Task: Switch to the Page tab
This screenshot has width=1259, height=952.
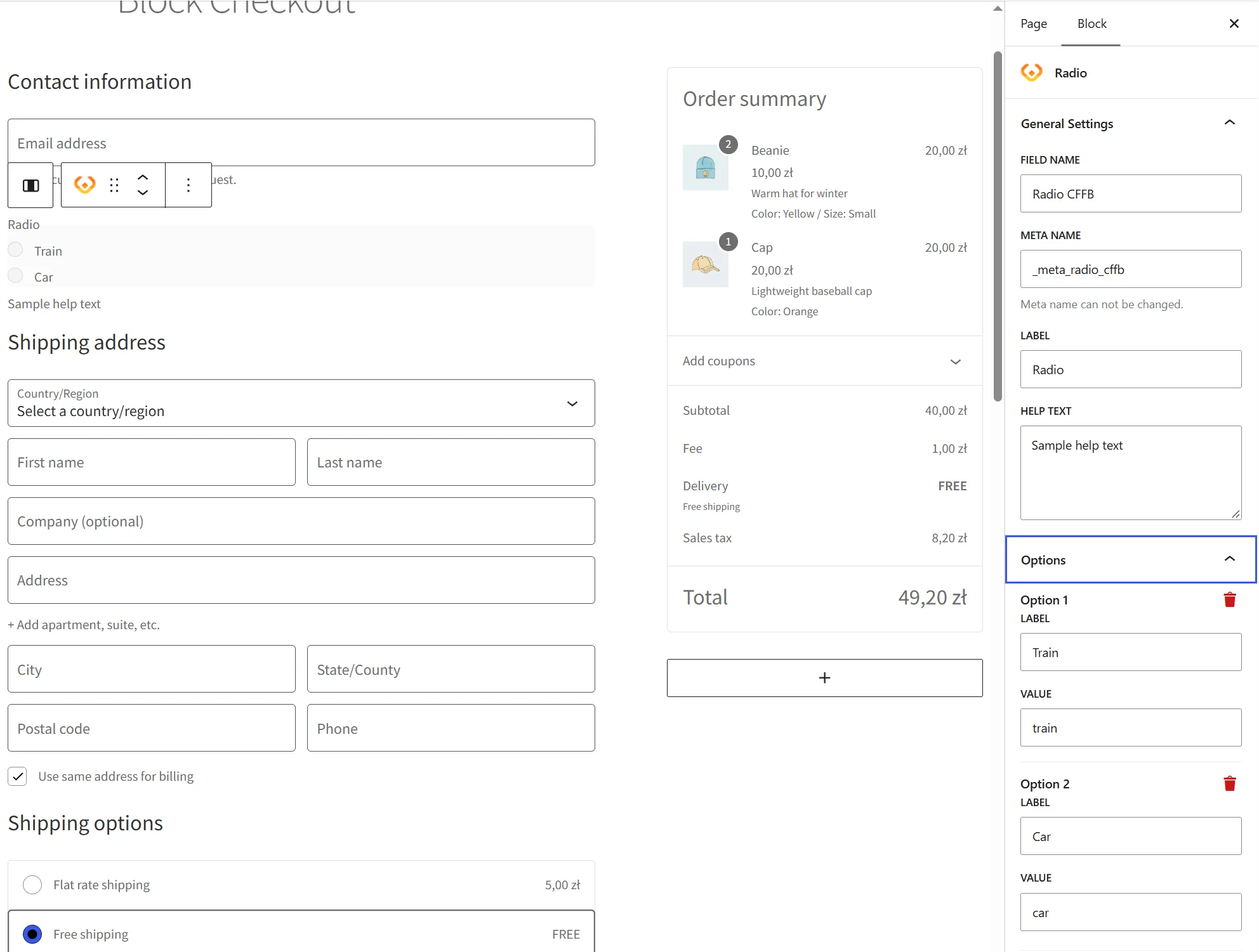Action: point(1034,23)
